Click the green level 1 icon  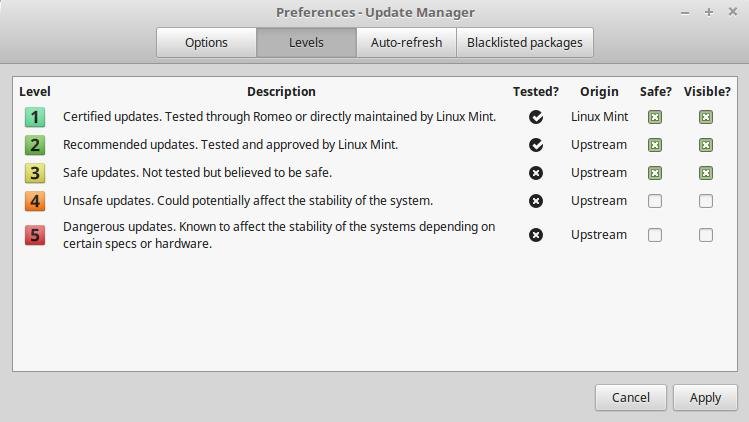point(35,117)
